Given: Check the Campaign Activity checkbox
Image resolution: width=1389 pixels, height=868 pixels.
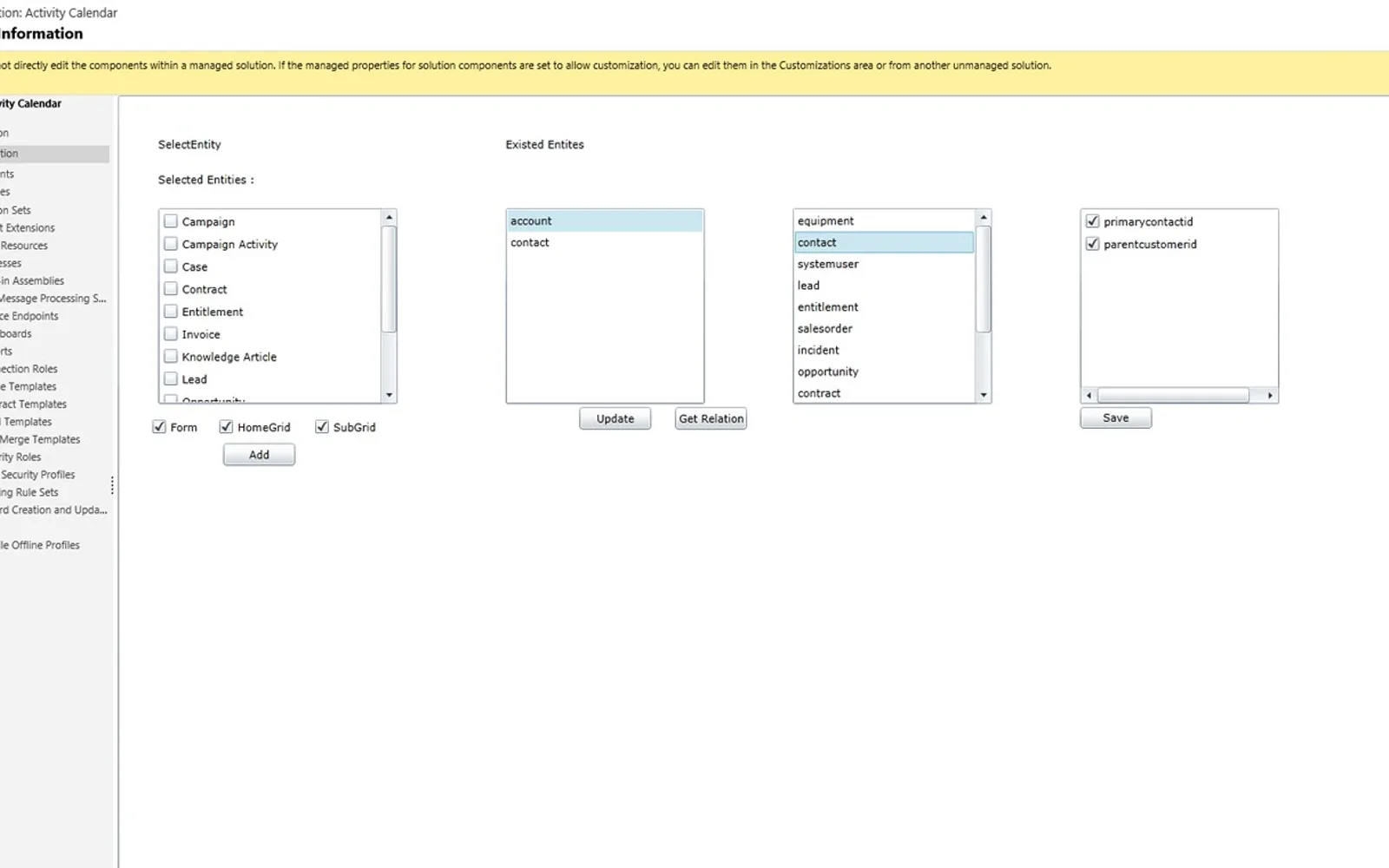Looking at the screenshot, I should 171,244.
